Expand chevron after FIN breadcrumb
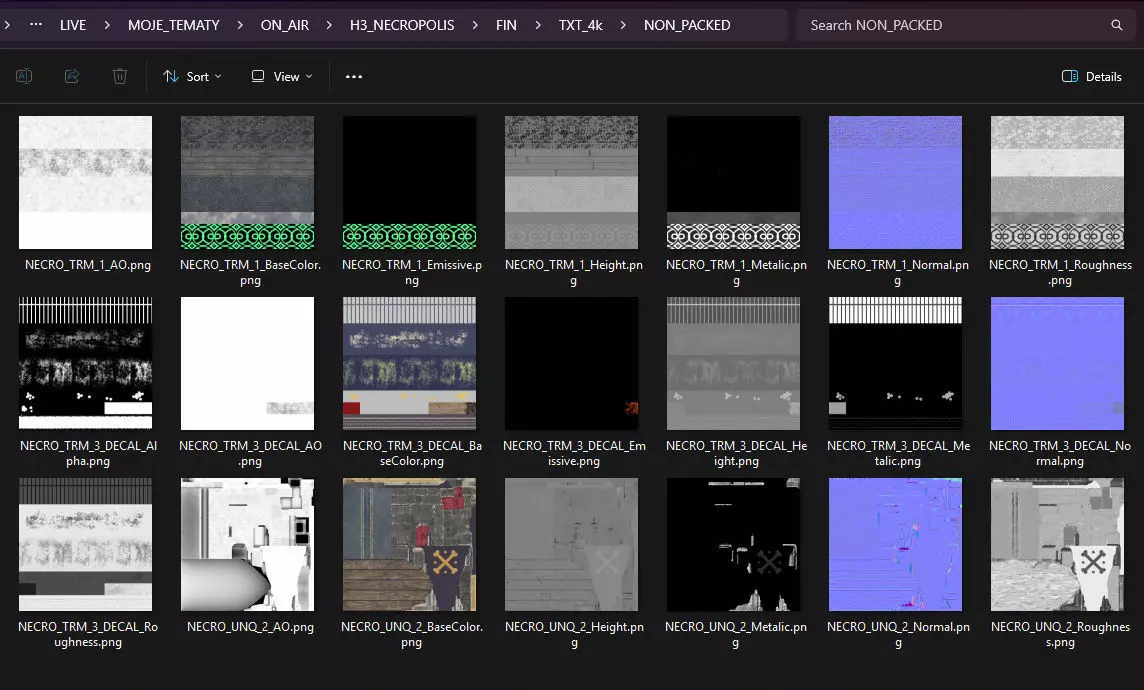The width and height of the screenshot is (1144, 690). (x=538, y=25)
